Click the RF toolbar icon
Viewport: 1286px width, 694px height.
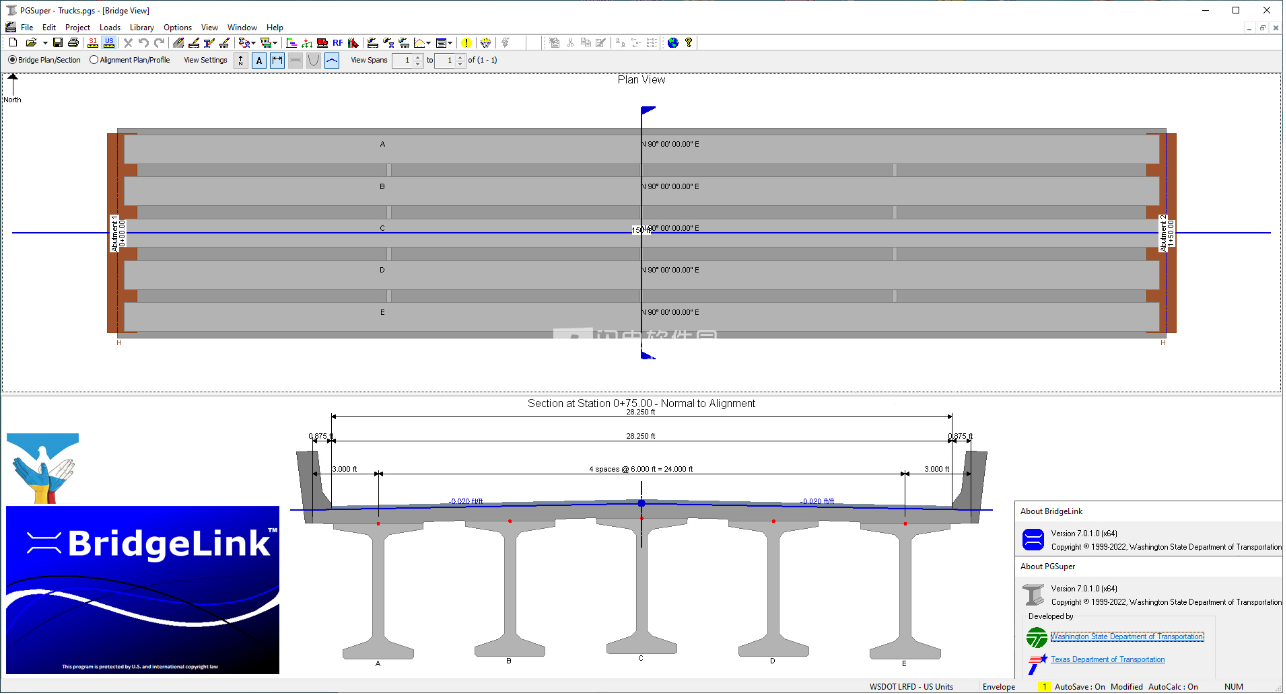pyautogui.click(x=337, y=43)
